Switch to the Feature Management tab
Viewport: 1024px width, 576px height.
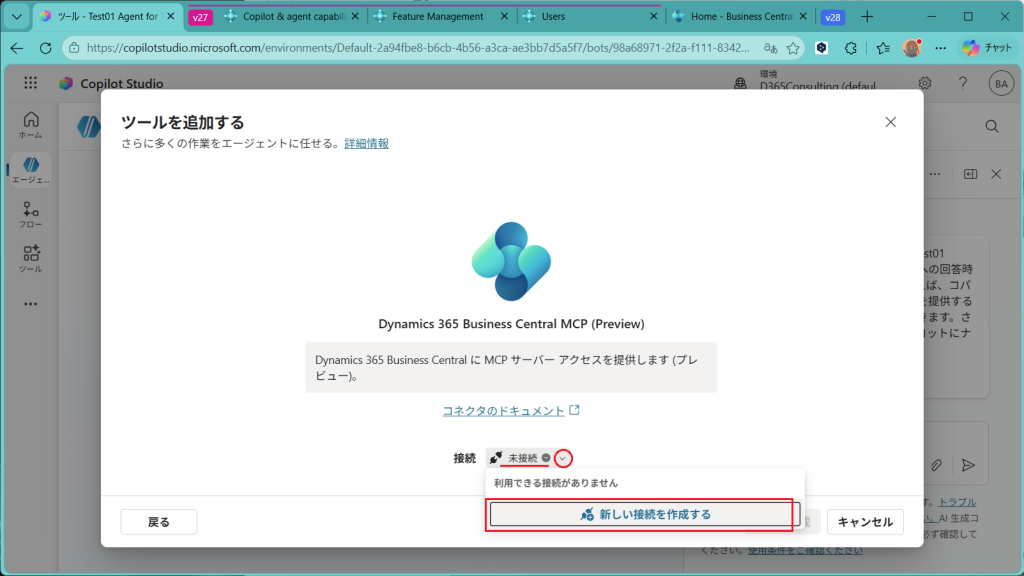tap(438, 16)
